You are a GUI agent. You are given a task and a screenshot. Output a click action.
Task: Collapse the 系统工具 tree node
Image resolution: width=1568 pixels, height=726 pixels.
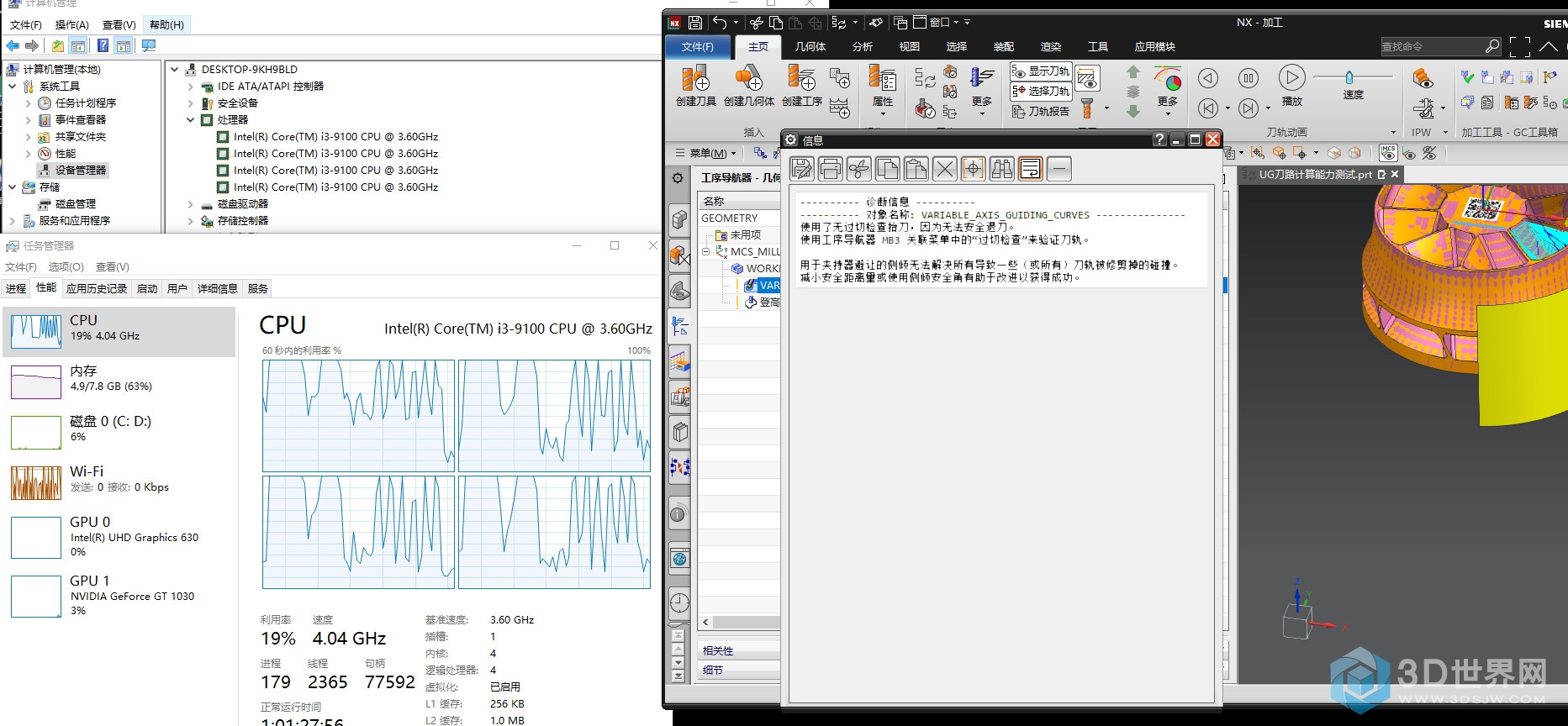pyautogui.click(x=13, y=87)
